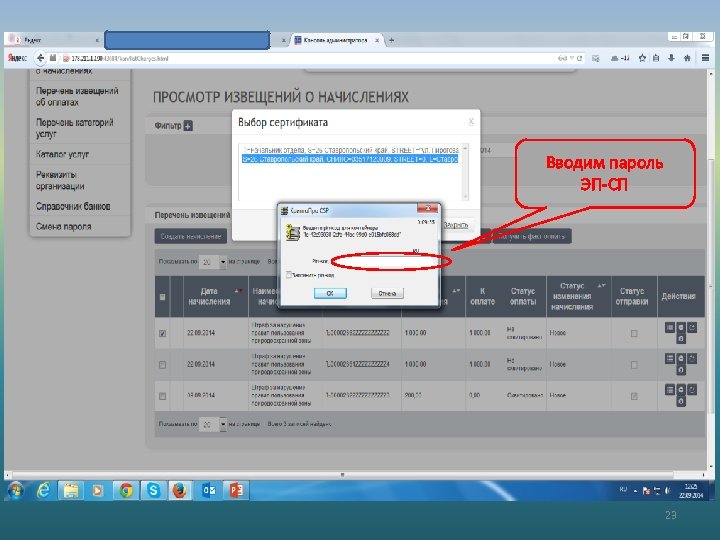Close the CryptoPro CSP dialog

tap(428, 208)
